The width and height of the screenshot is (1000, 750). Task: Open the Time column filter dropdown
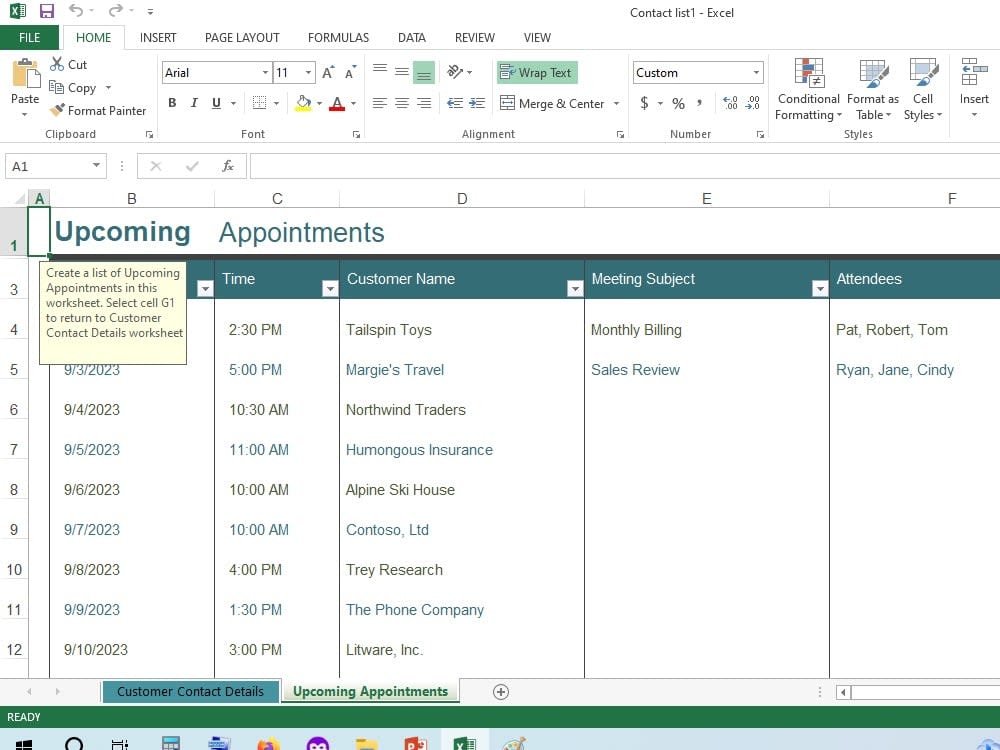(330, 289)
